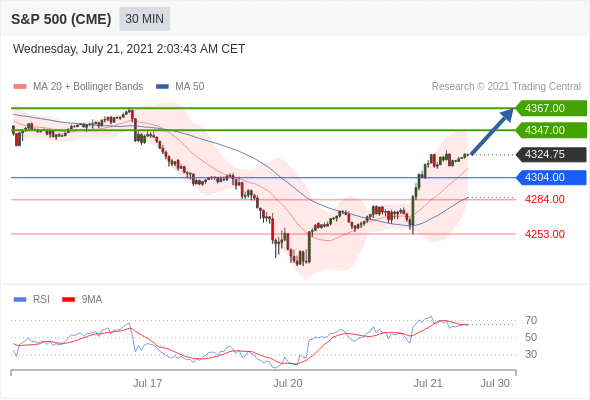
Task: Click the blue upward forecast arrow
Action: (x=492, y=131)
